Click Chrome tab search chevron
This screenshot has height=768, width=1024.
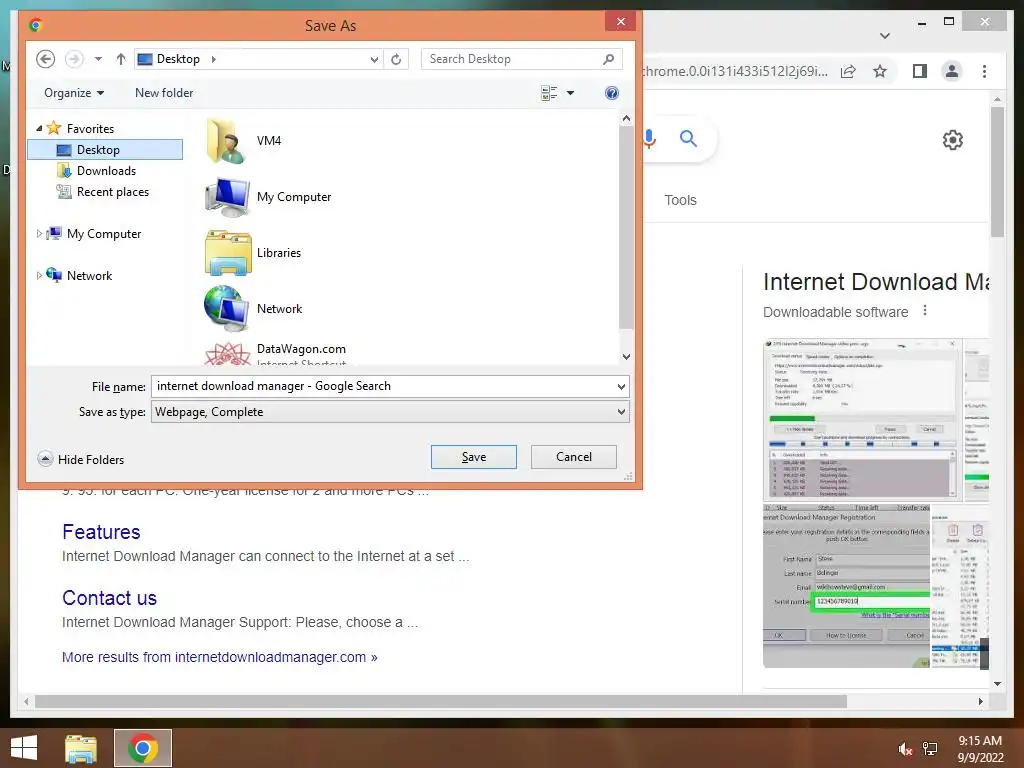884,35
